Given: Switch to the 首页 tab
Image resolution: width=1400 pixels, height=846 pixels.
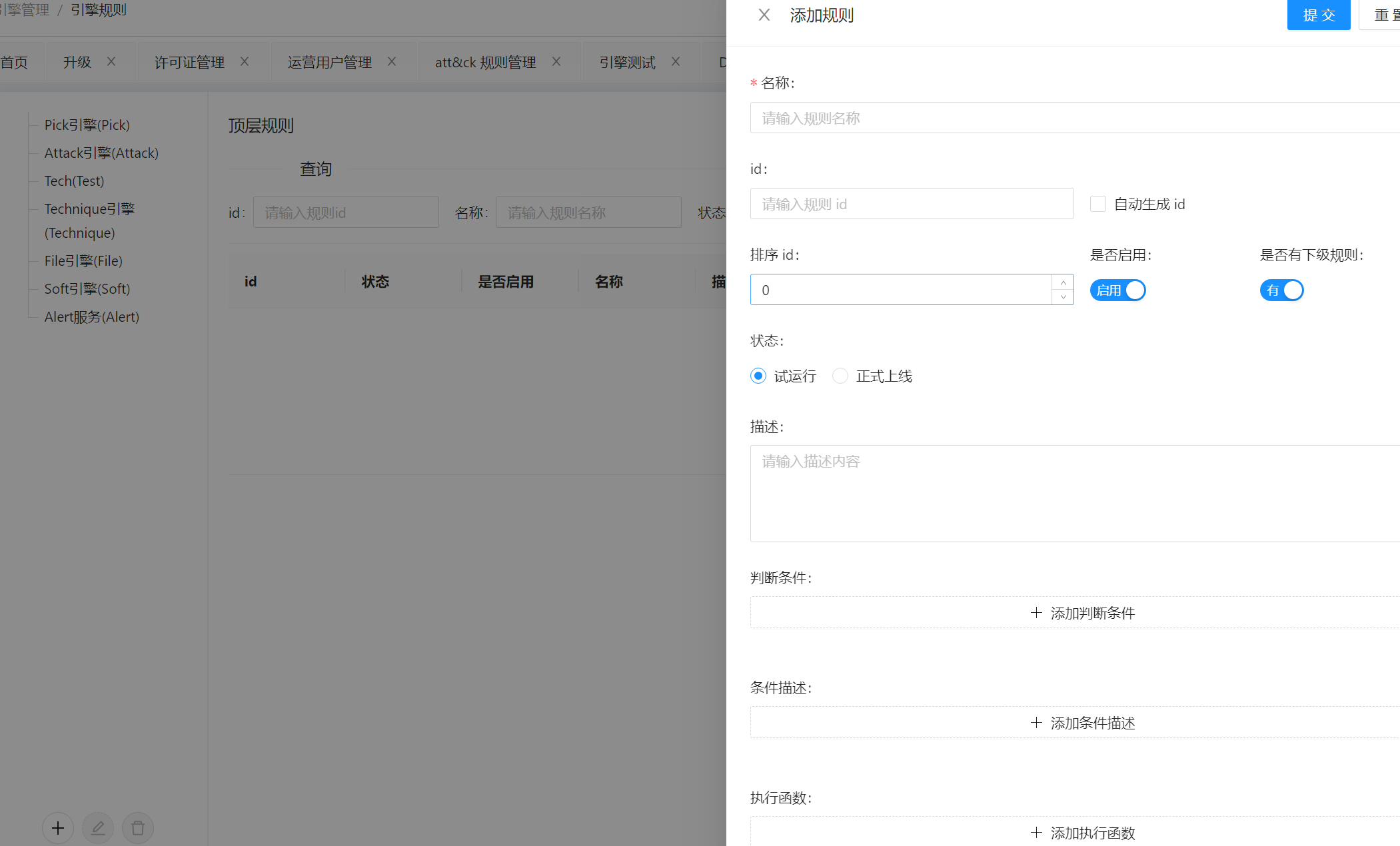Looking at the screenshot, I should (14, 62).
